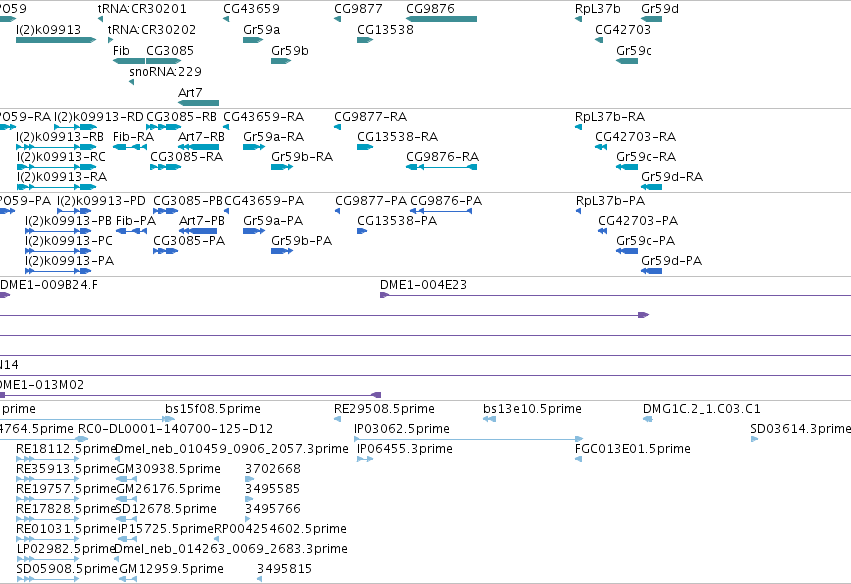851x584 pixels.
Task: Select the l(2)k09913-RC transcript
Action: [x=56, y=167]
